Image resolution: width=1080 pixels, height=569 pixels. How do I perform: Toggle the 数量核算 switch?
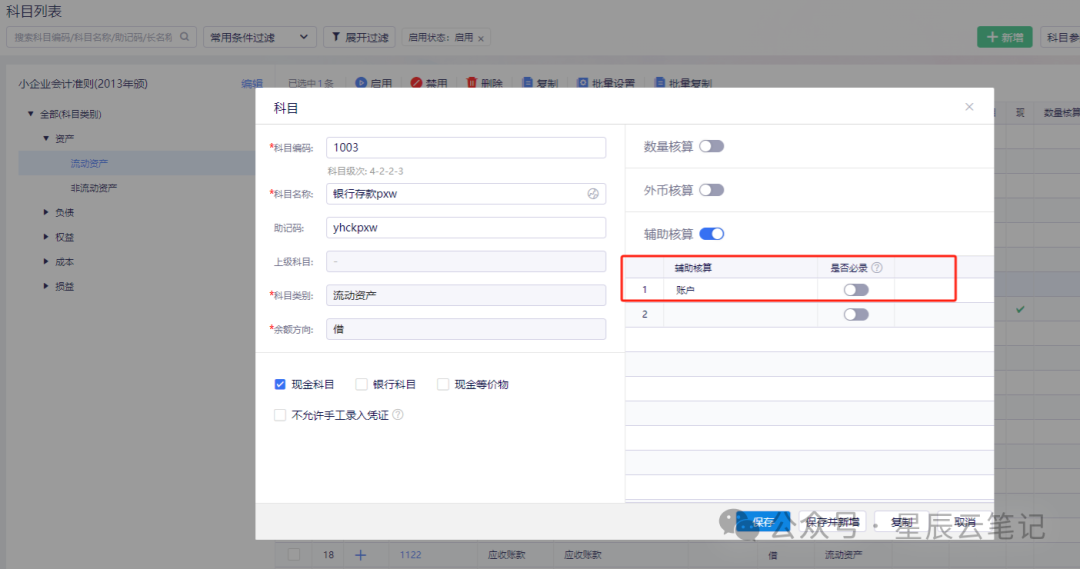tap(712, 146)
